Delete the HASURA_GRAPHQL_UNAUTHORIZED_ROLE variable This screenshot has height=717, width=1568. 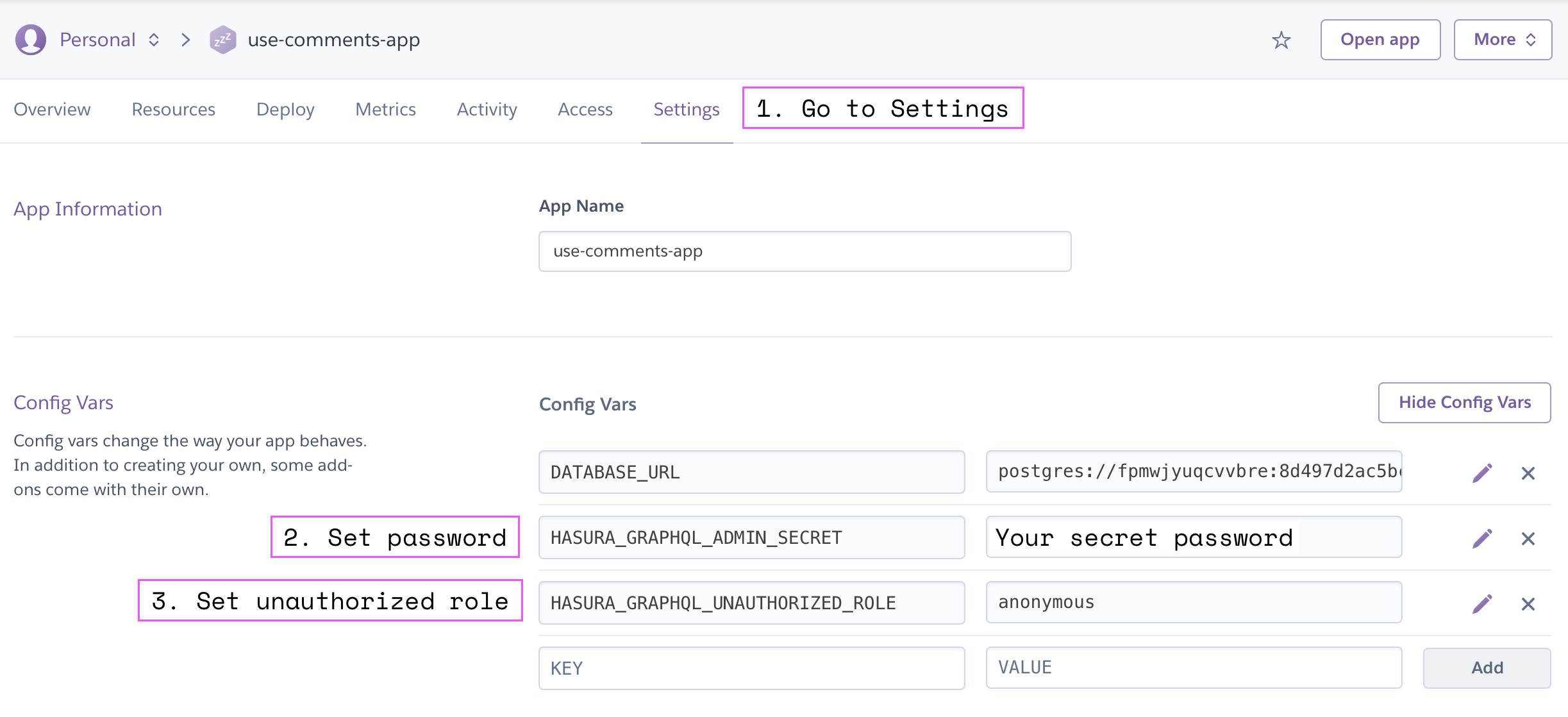(1528, 604)
